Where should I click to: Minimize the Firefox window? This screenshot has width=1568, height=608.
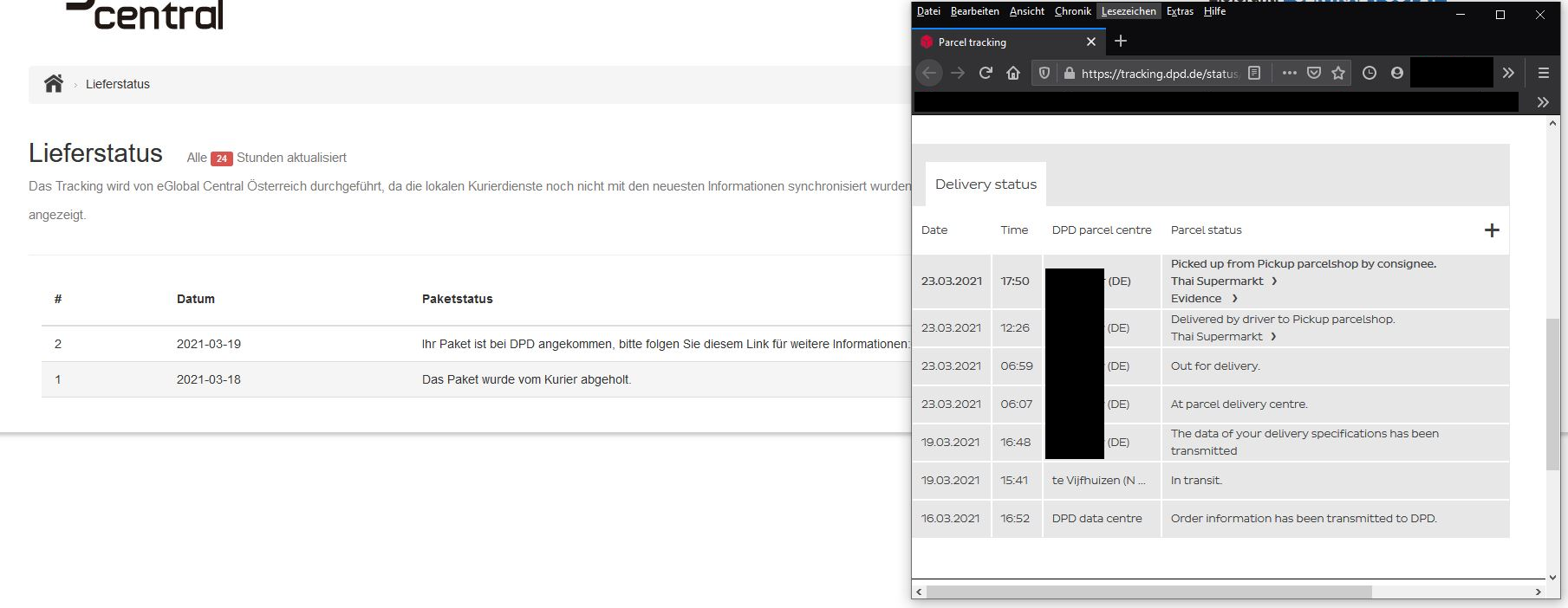click(x=1461, y=15)
